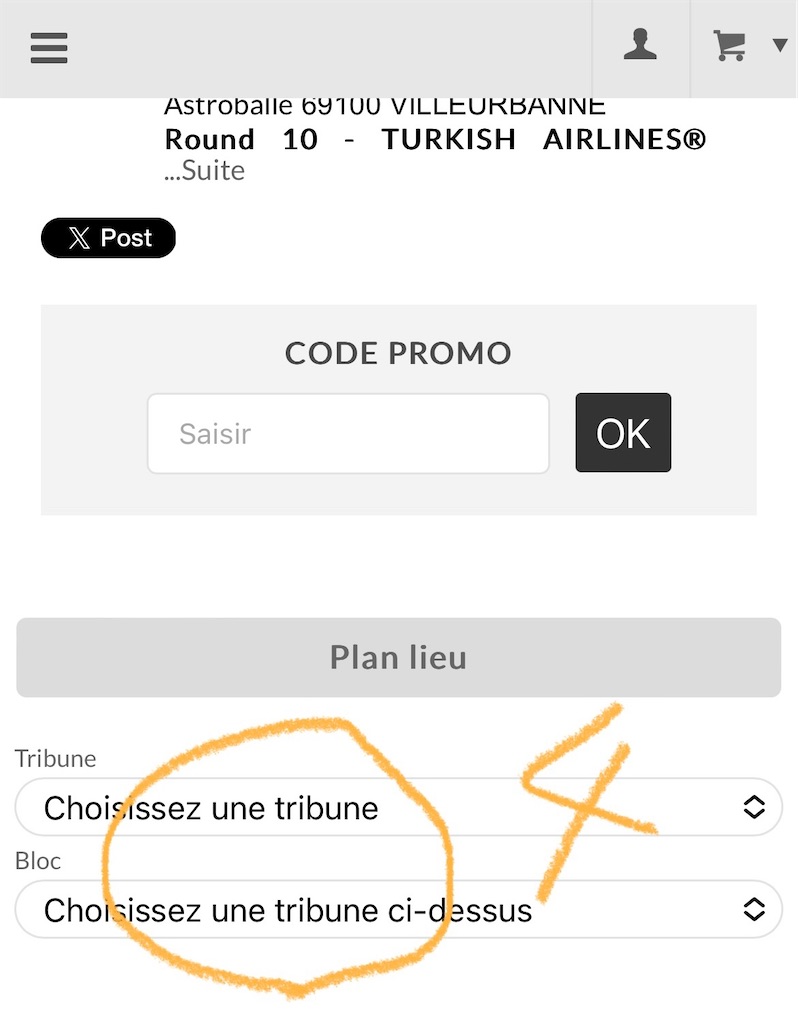Click the Tribune dropdown up-down chevron

pyautogui.click(x=754, y=806)
